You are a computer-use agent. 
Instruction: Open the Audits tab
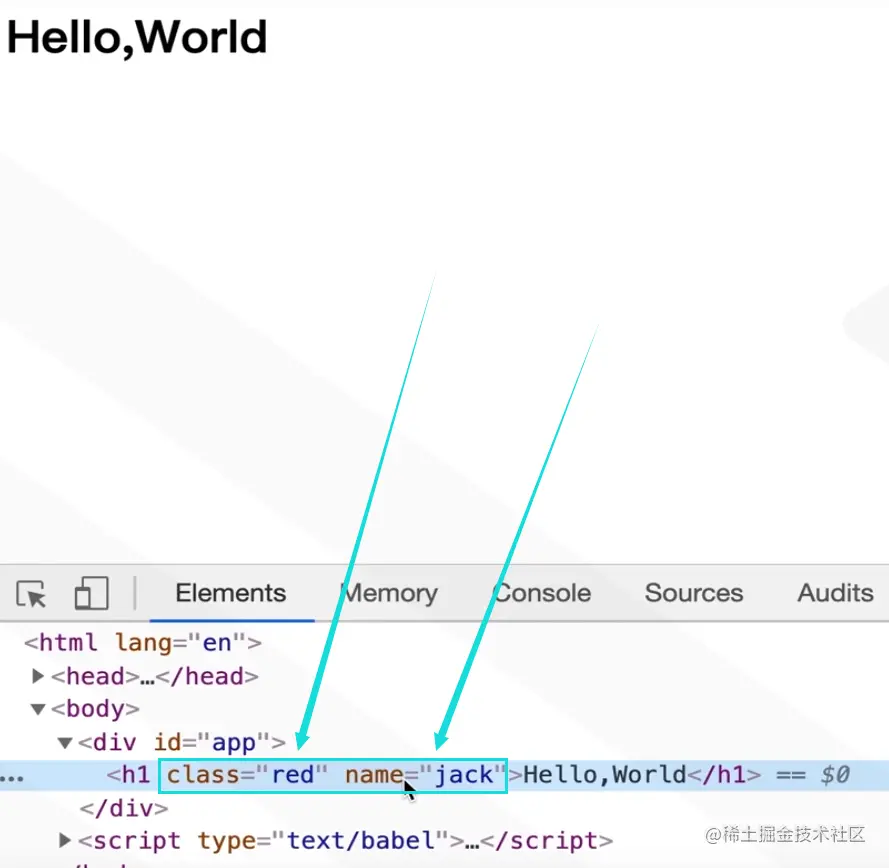pyautogui.click(x=835, y=593)
